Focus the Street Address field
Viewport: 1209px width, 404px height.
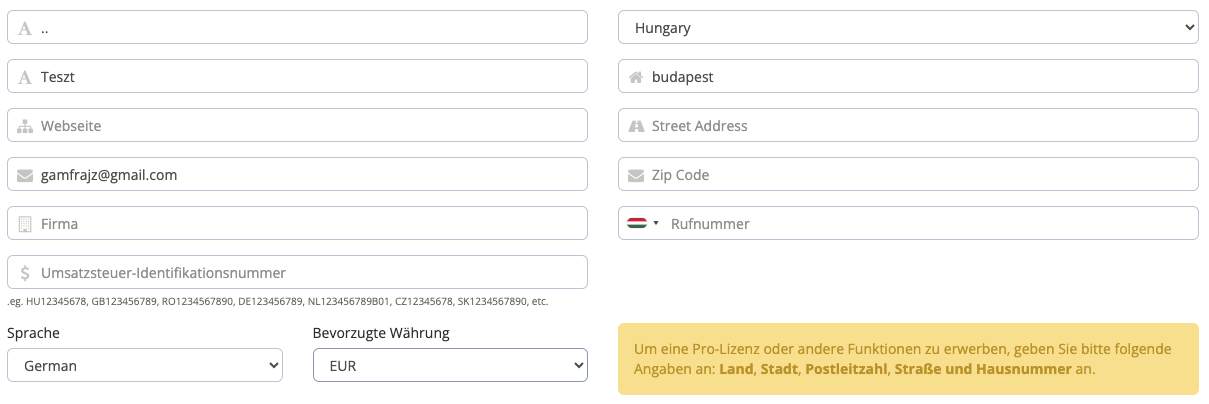tap(908, 125)
